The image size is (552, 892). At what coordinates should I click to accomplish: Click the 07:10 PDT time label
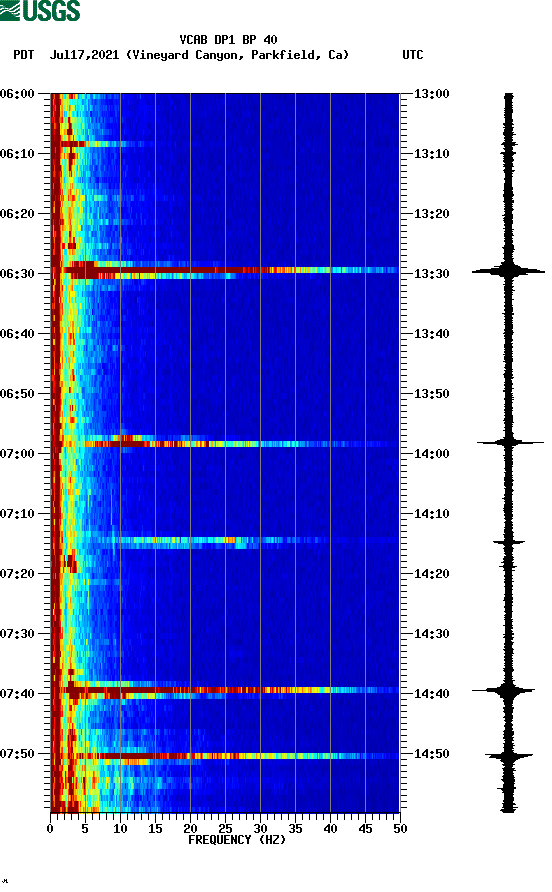pos(18,514)
